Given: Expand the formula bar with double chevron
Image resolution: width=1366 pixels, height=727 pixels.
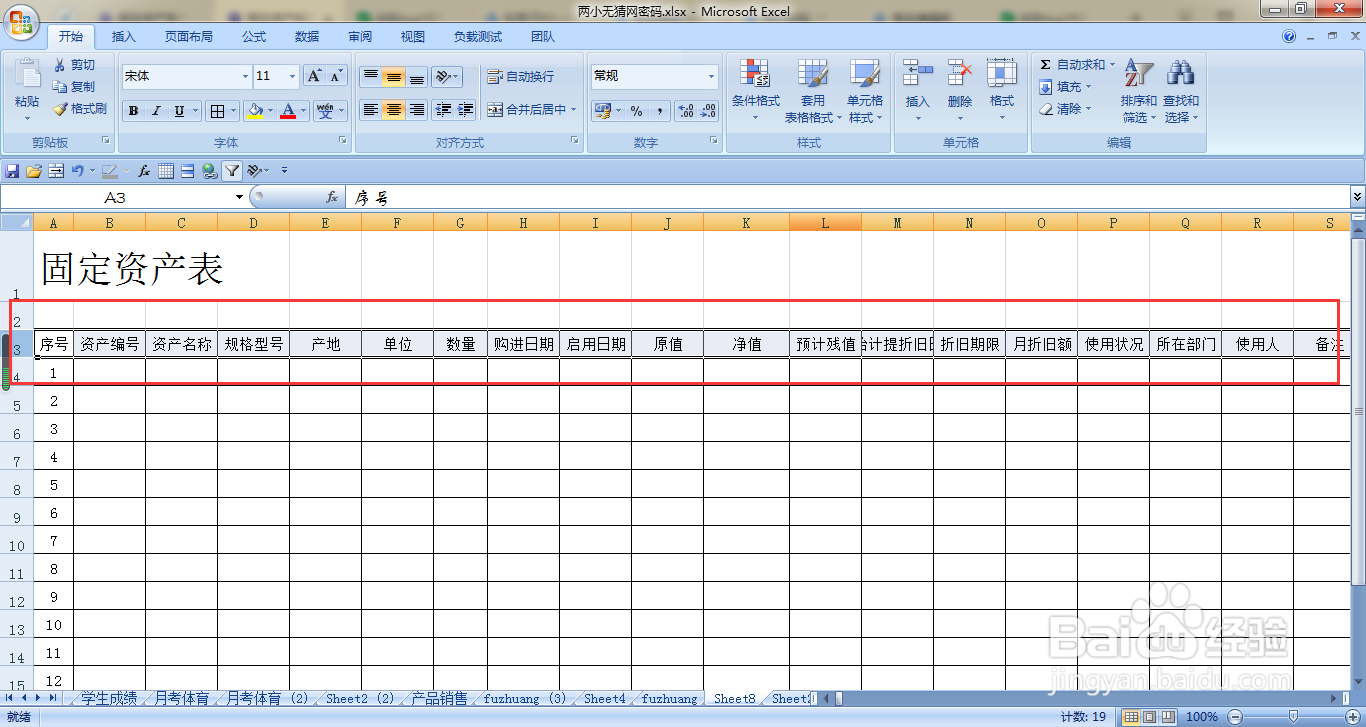Looking at the screenshot, I should [1357, 198].
